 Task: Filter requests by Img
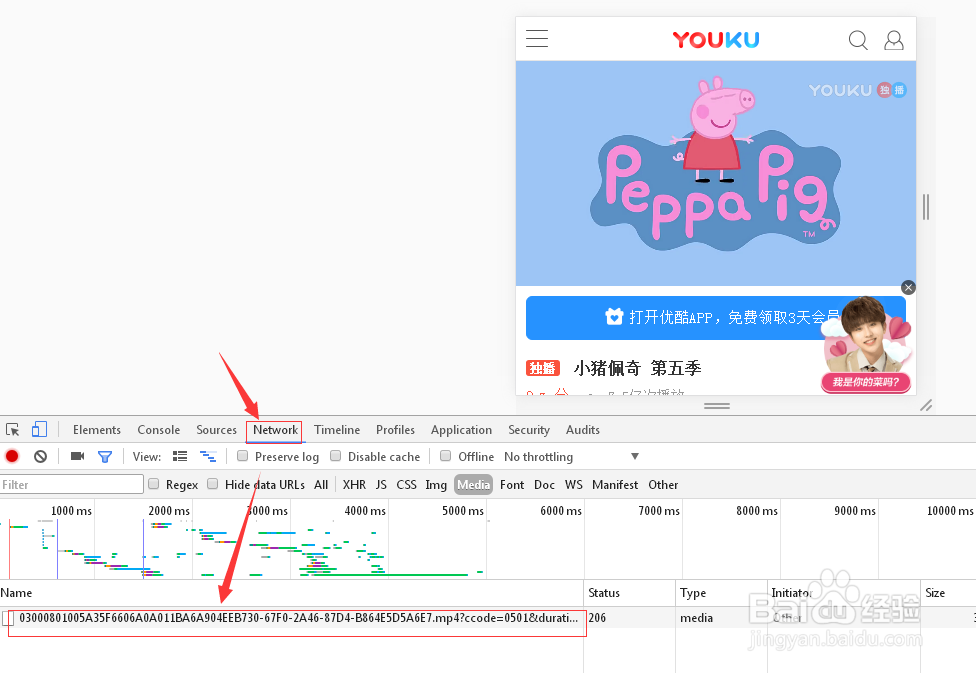pyautogui.click(x=436, y=484)
